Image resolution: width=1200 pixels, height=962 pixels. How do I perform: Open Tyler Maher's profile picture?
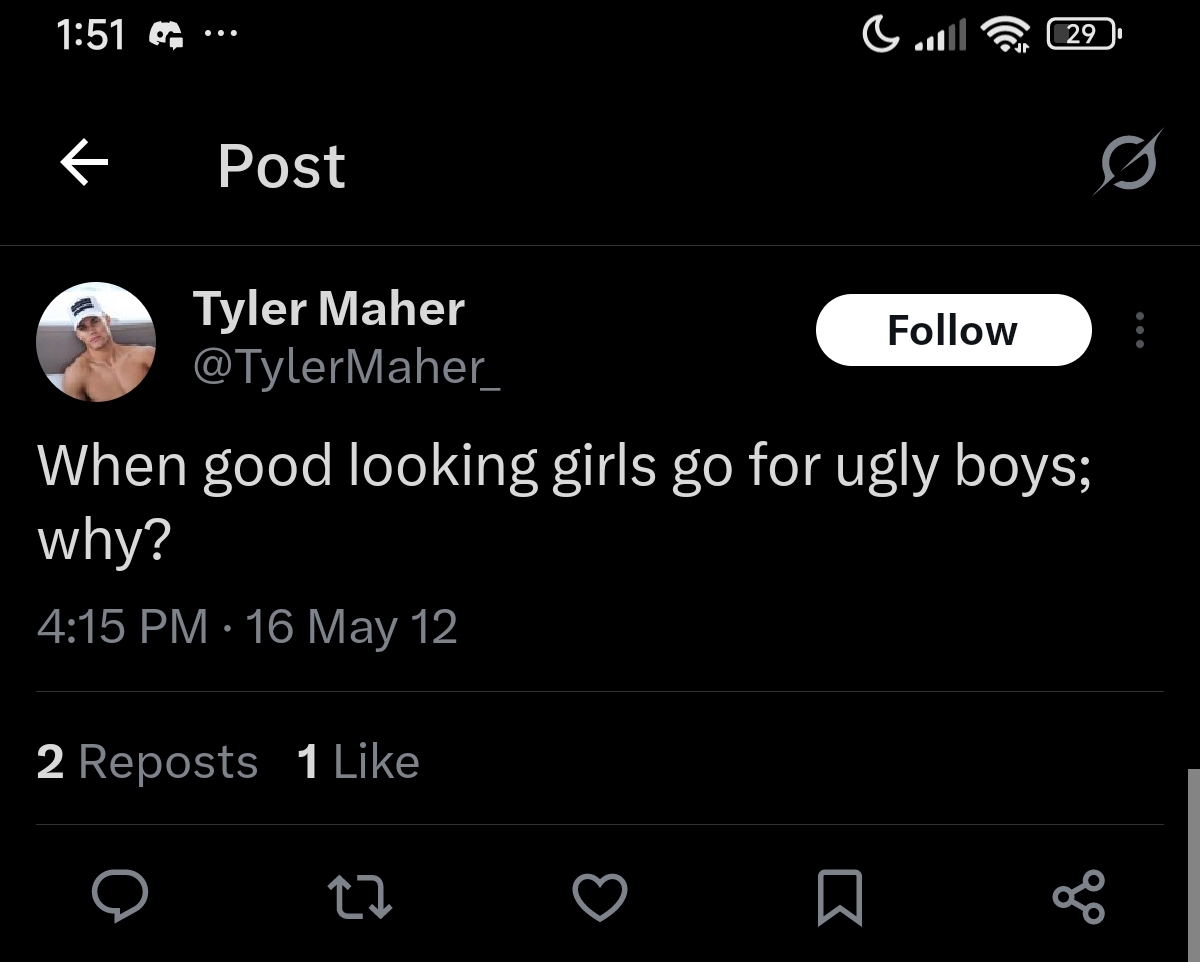click(96, 342)
